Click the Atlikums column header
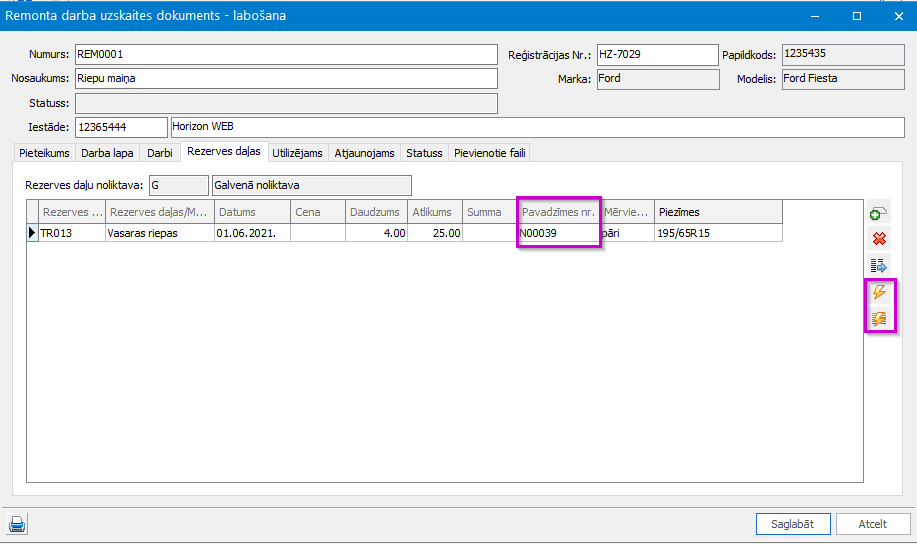This screenshot has width=917, height=544. (435, 212)
